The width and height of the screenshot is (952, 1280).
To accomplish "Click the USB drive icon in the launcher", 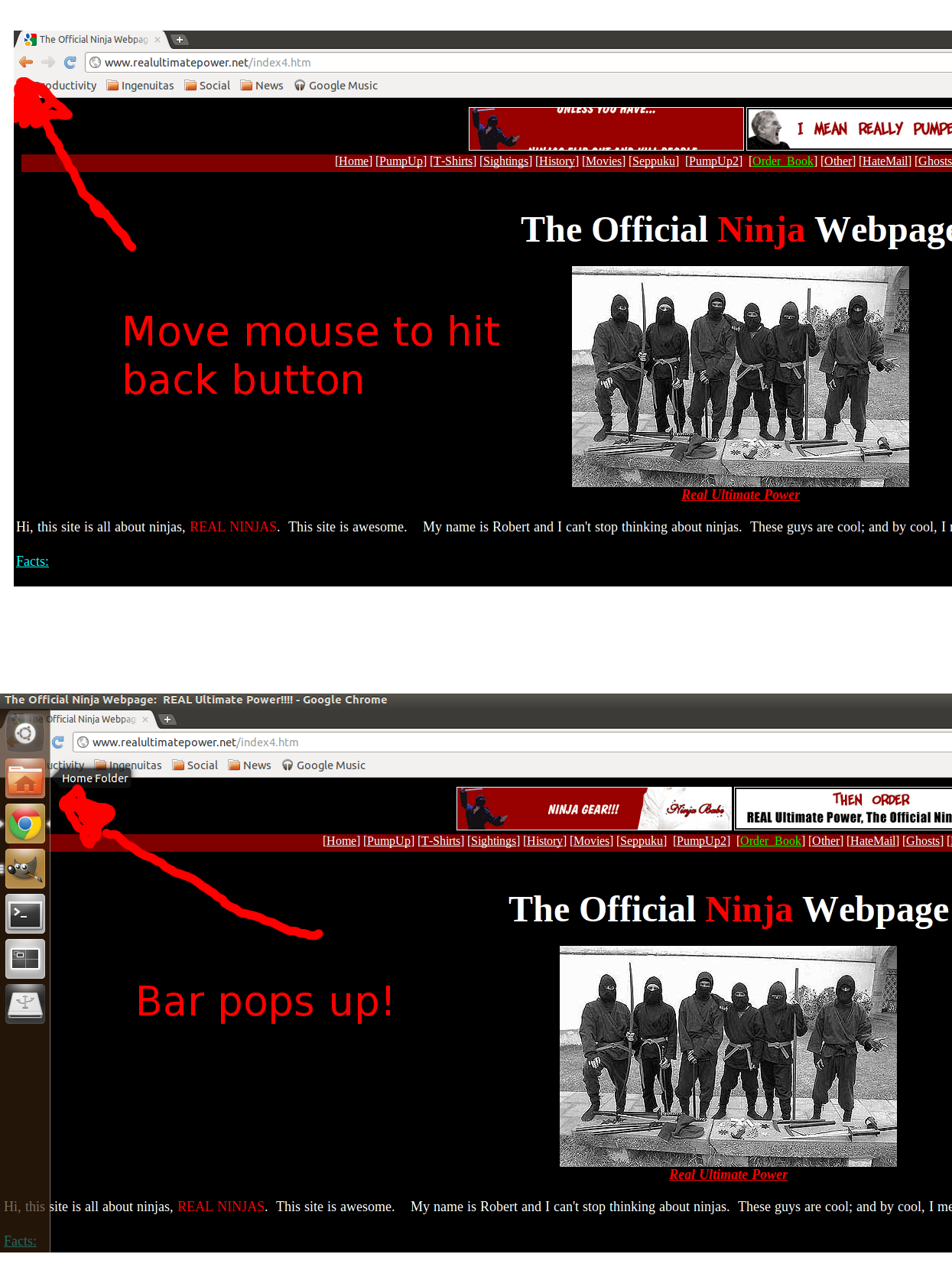I will tap(25, 1004).
